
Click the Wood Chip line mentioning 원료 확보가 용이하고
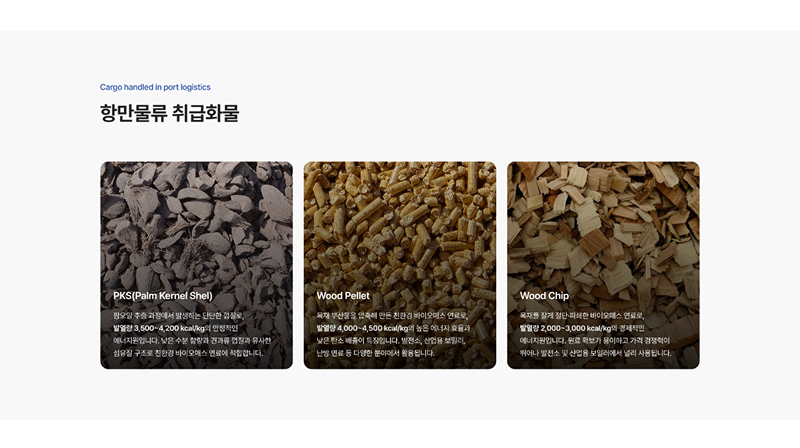(x=594, y=340)
